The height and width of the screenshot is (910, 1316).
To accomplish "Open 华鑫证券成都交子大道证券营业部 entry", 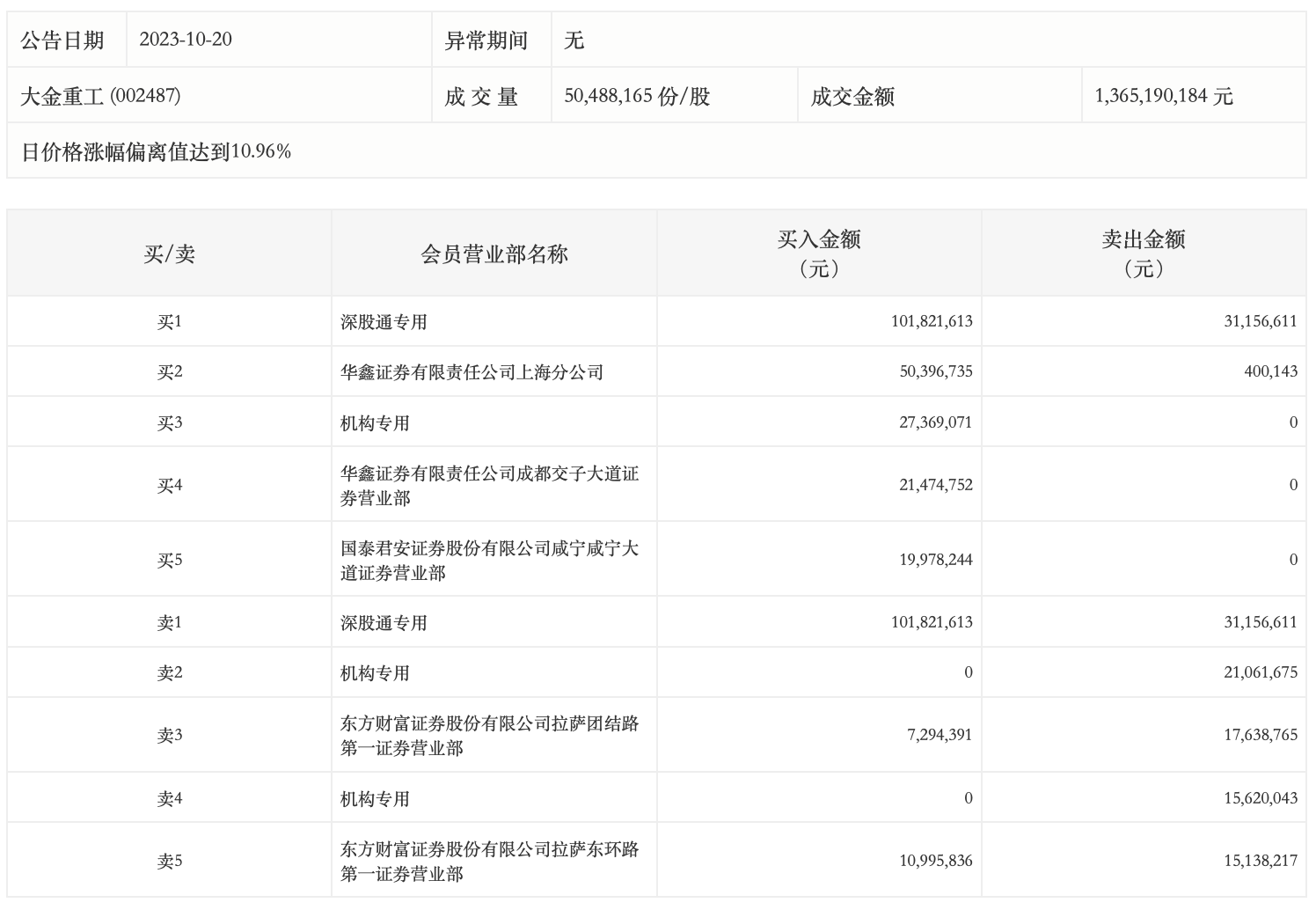I will pos(489,486).
